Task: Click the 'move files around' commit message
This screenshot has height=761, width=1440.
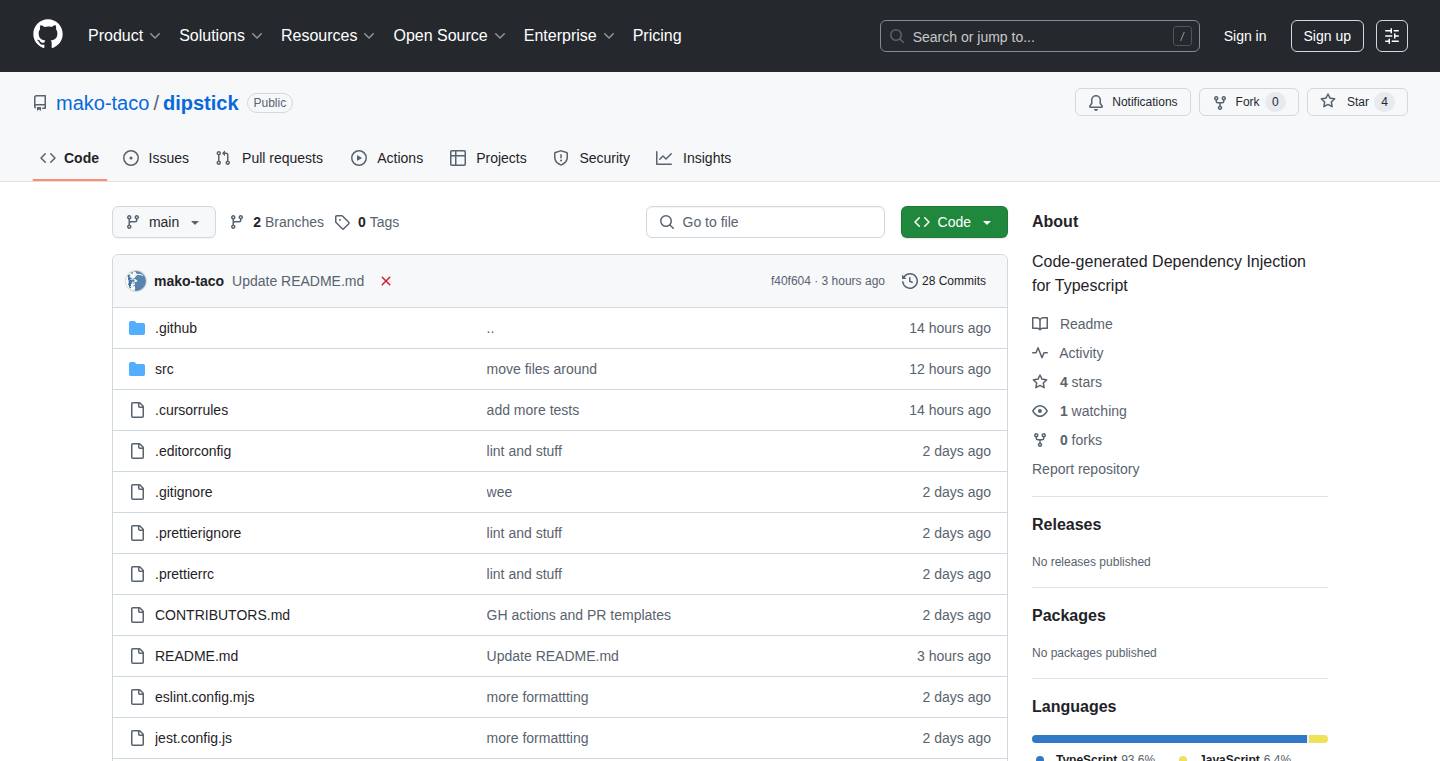Action: point(542,369)
